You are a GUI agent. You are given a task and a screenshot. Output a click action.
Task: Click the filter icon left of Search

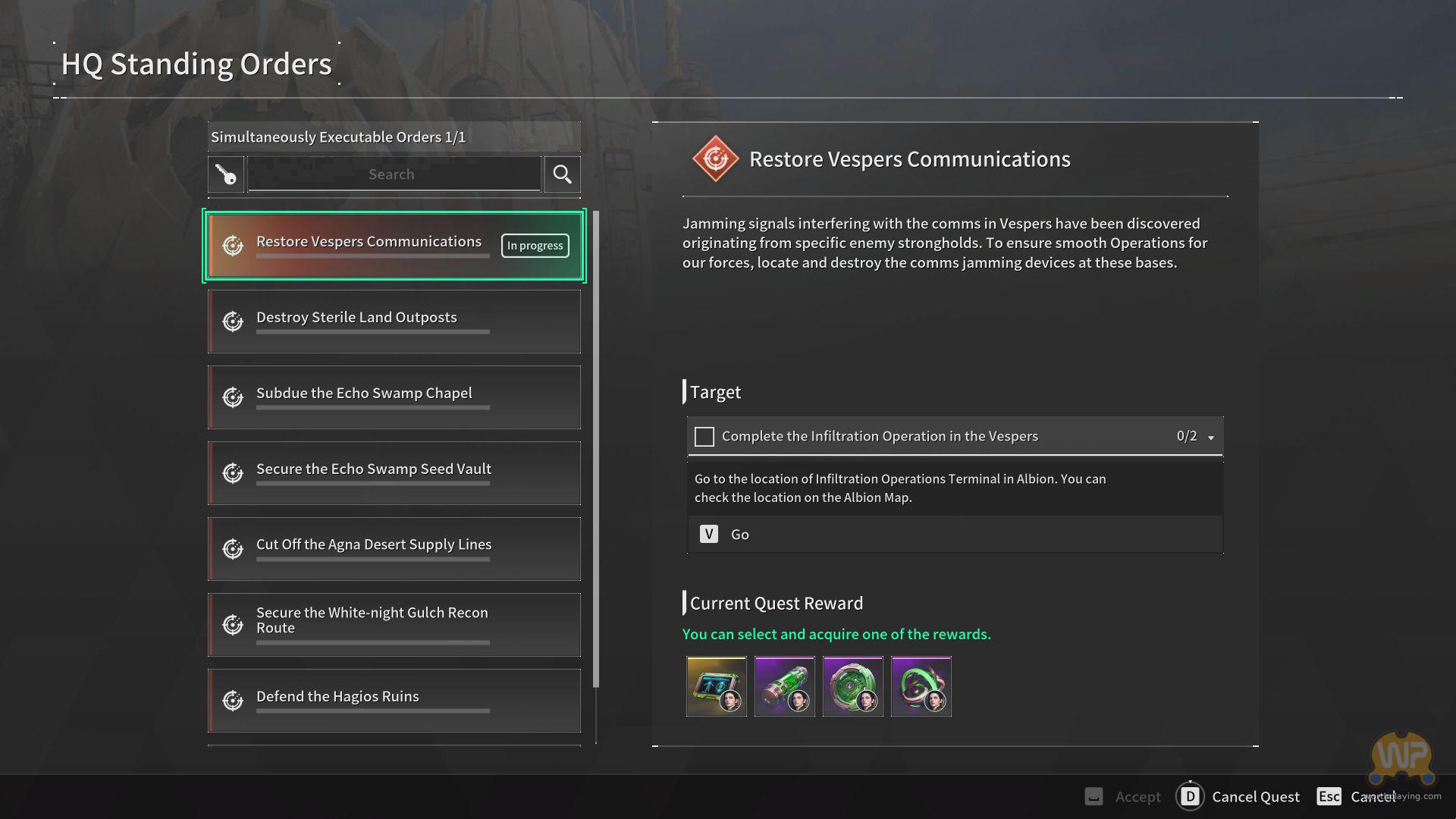pyautogui.click(x=226, y=174)
